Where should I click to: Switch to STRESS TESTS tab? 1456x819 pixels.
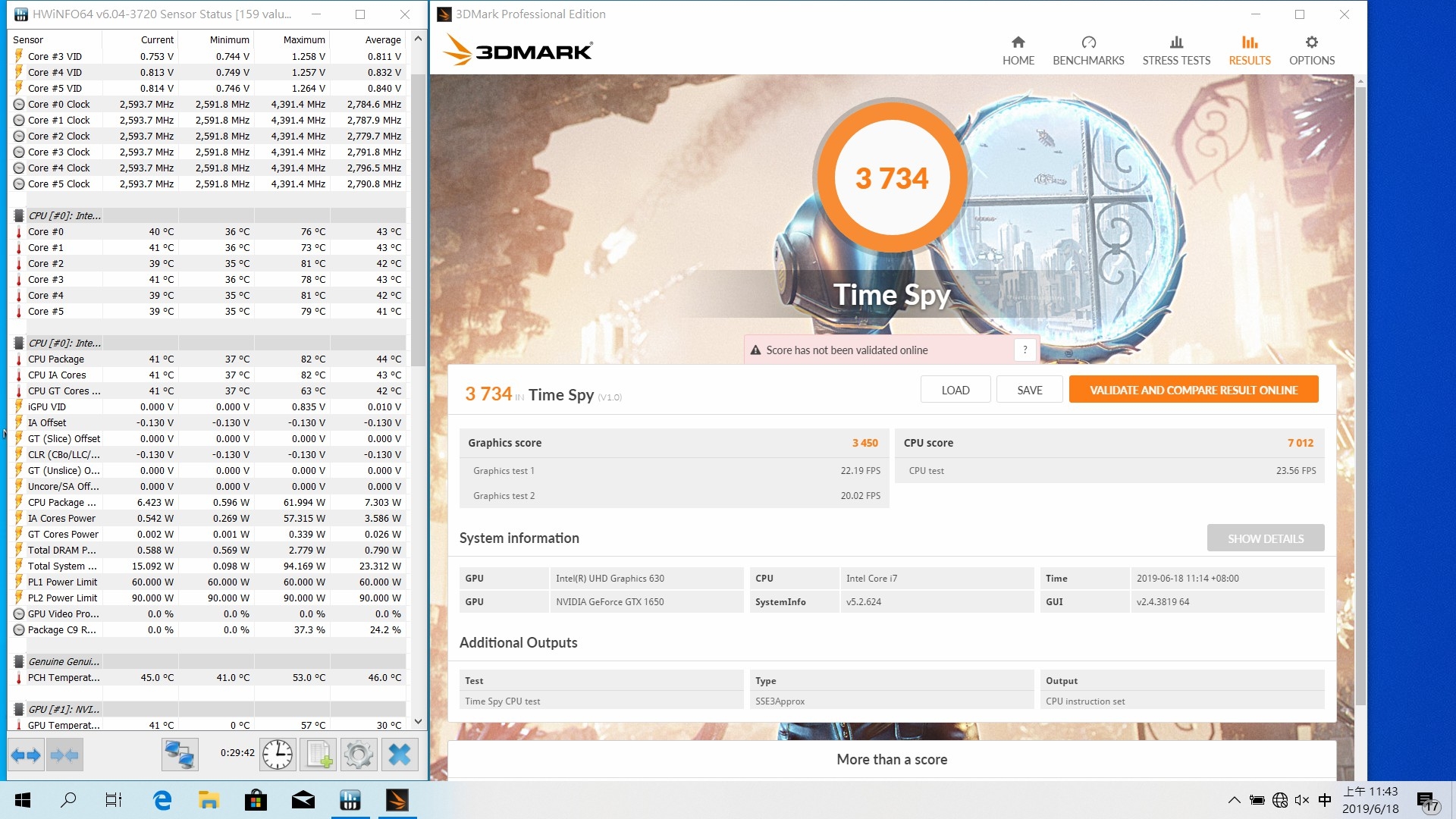coord(1176,51)
